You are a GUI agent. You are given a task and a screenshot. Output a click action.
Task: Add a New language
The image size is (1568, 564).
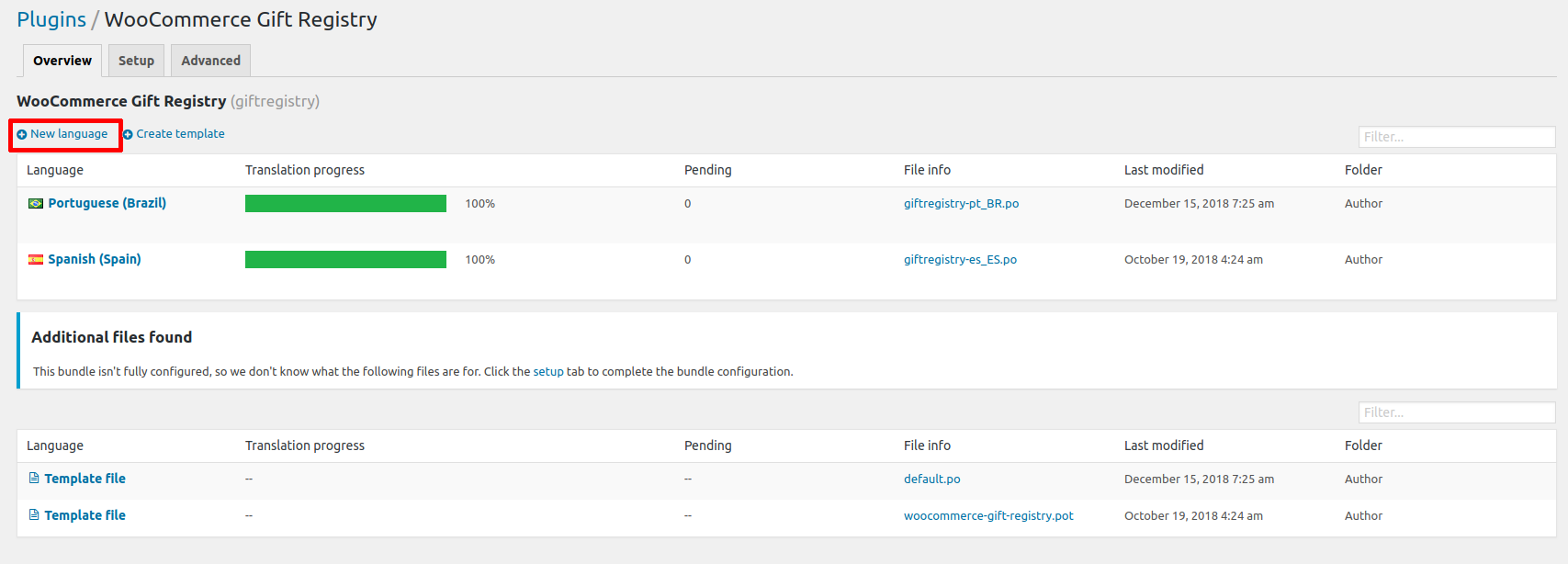coord(69,134)
